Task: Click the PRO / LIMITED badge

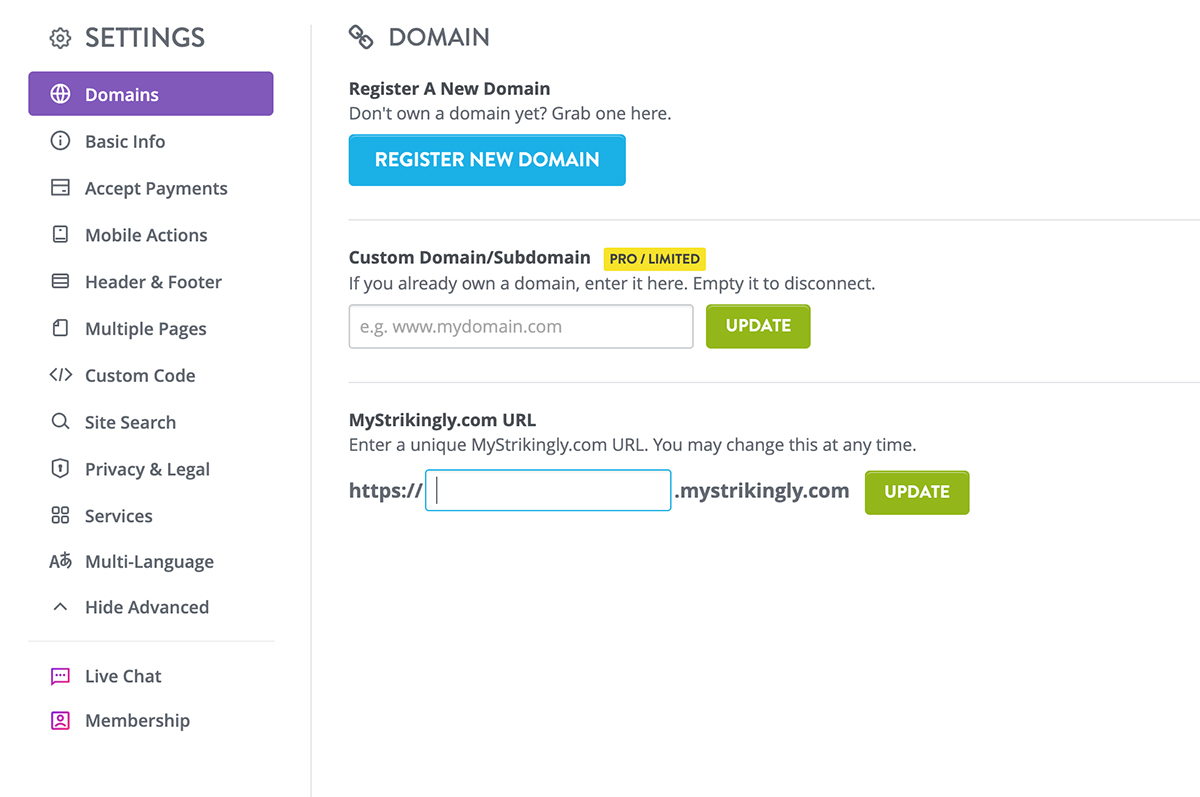Action: (x=654, y=258)
